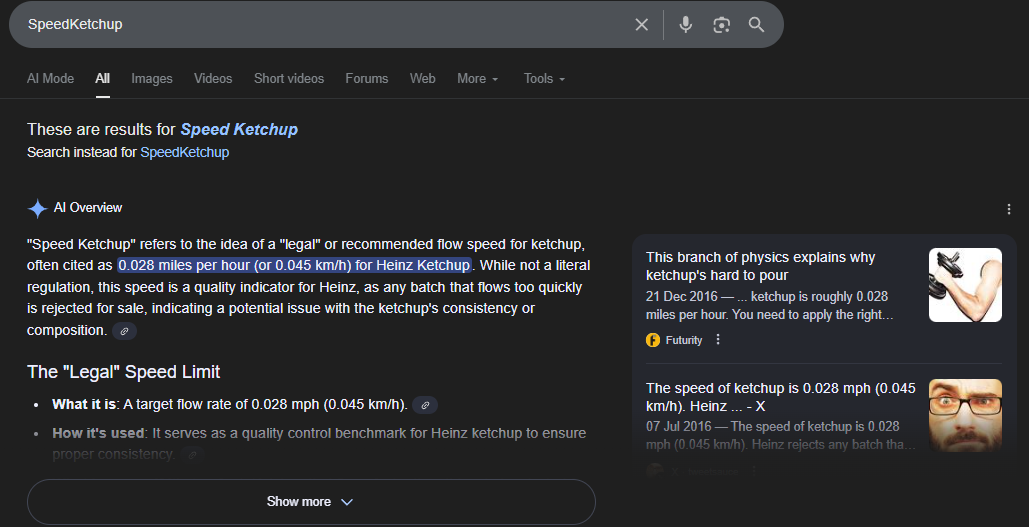Open the Videos tab
This screenshot has height=527, width=1029.
[x=213, y=79]
